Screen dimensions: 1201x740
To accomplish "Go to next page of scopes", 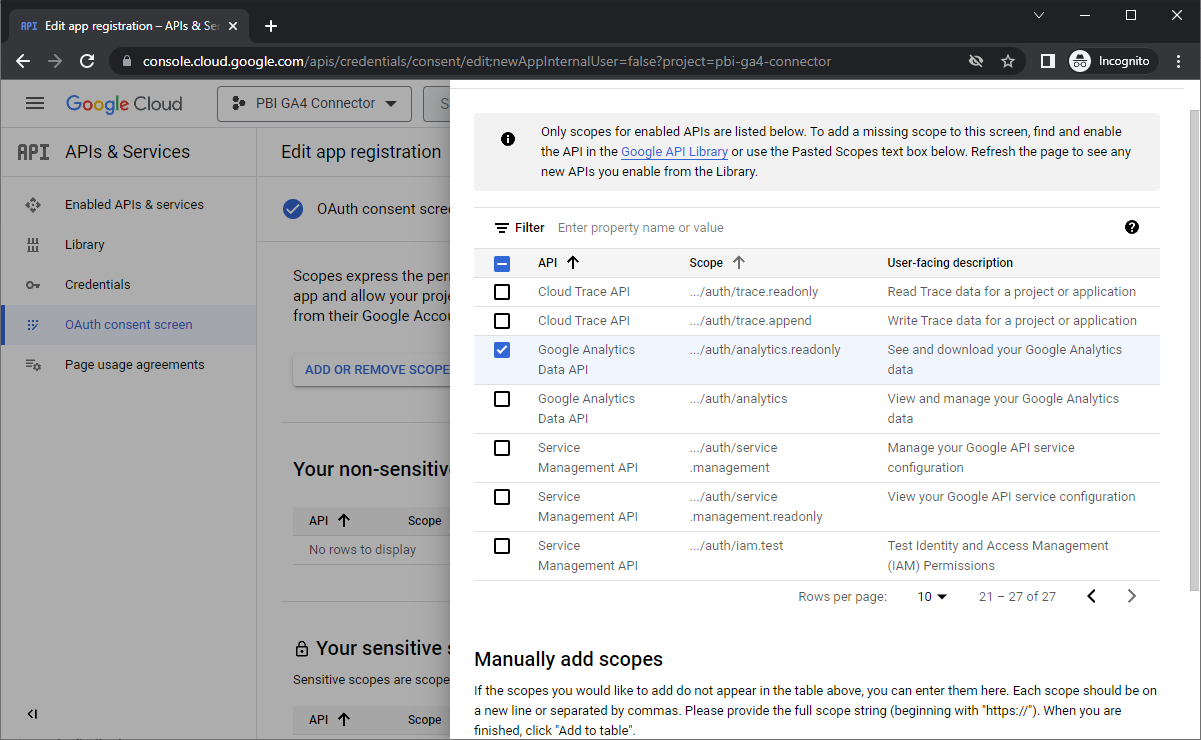I will click(x=1131, y=596).
